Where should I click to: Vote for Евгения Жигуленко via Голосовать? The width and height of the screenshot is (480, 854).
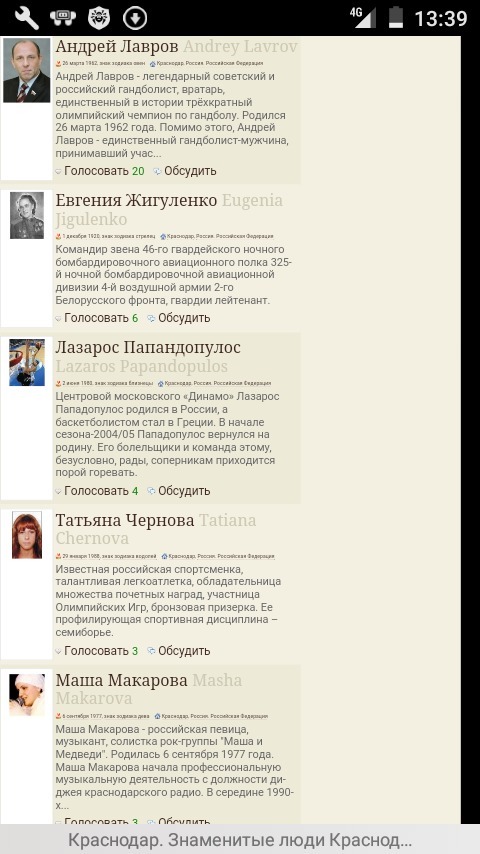click(96, 318)
